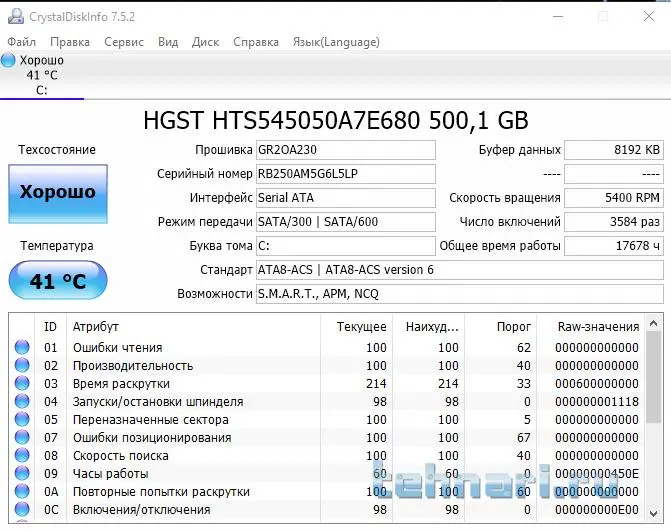
Task: Click the Прошивка field GR2OA230
Action: (346, 150)
